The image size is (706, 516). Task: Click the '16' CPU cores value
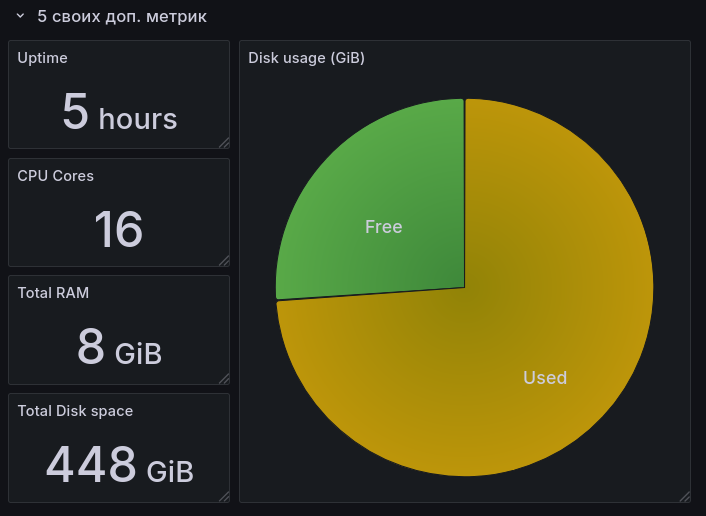click(x=119, y=230)
